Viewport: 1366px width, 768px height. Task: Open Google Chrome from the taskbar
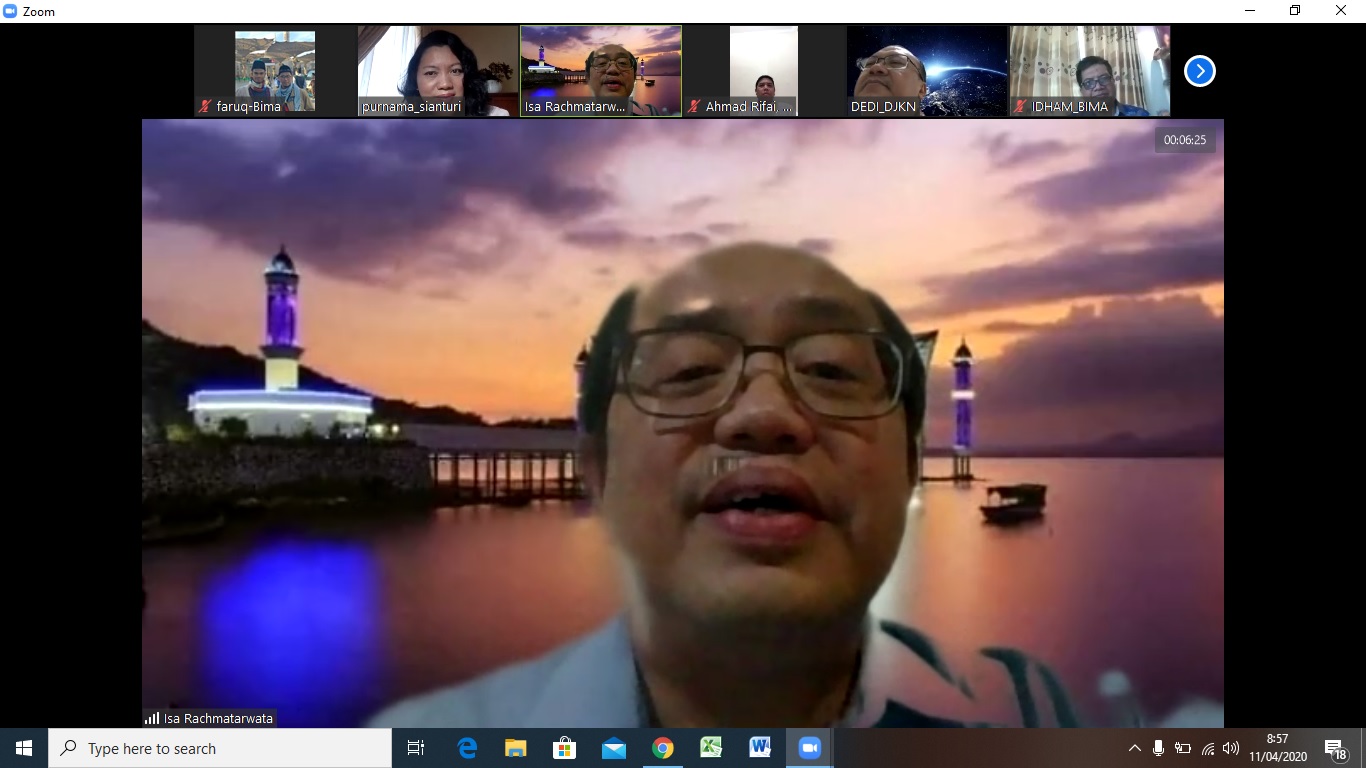click(662, 748)
